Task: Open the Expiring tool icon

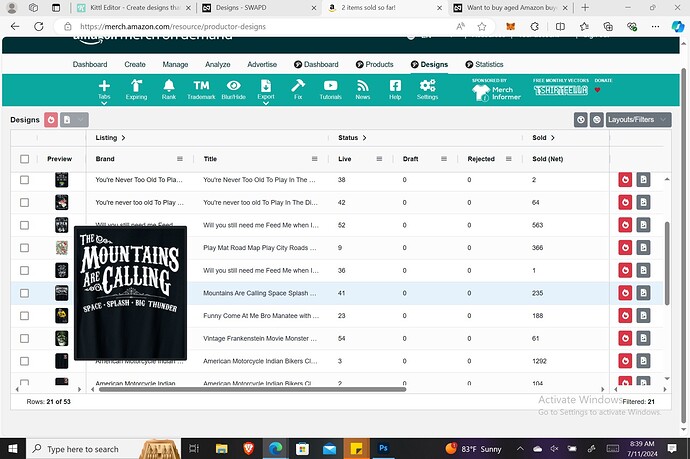Action: (136, 89)
